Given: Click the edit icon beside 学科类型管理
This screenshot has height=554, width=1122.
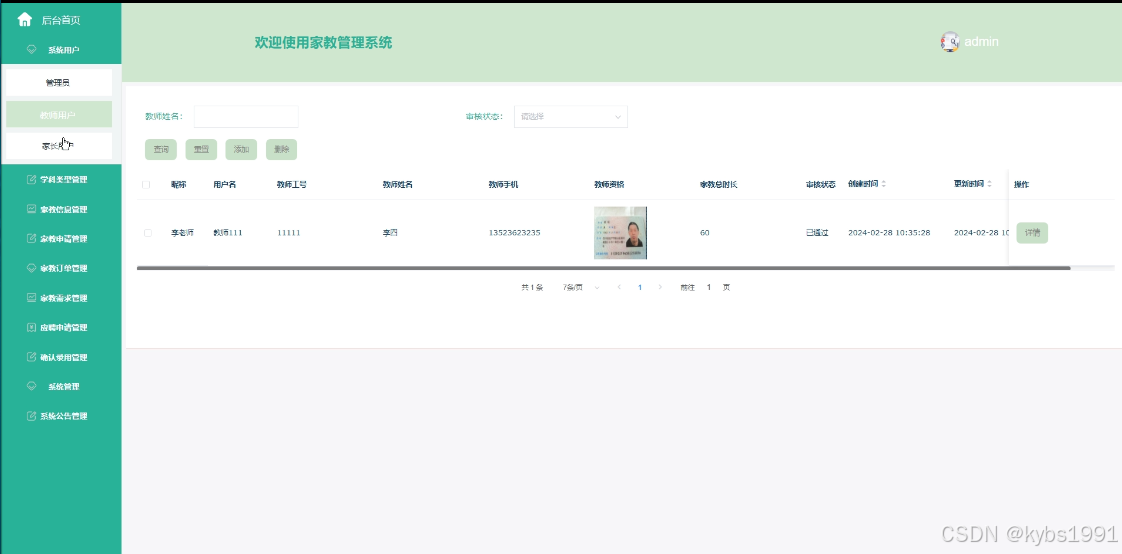Looking at the screenshot, I should (x=31, y=179).
